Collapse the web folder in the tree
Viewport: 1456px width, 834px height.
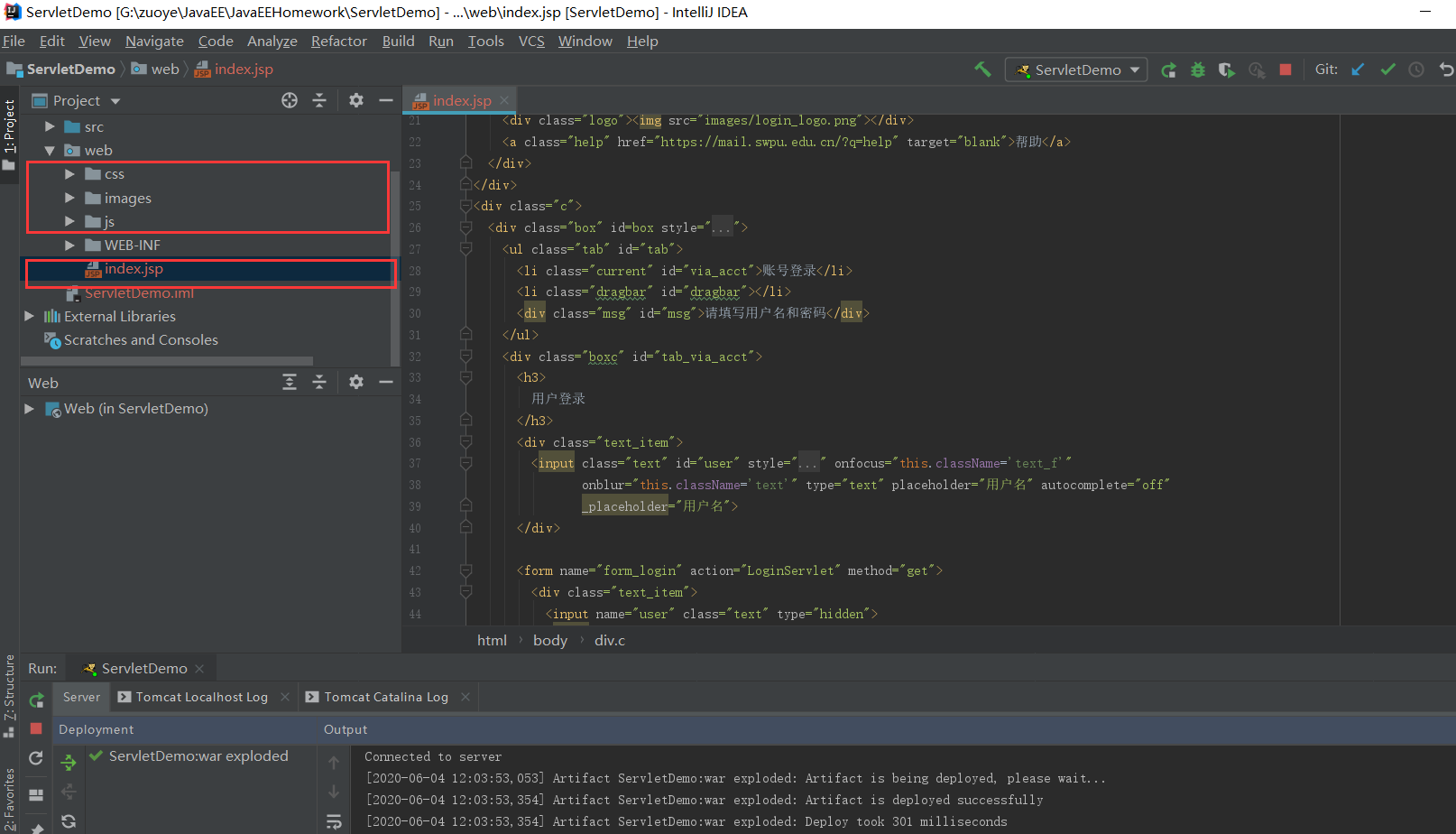tap(50, 151)
